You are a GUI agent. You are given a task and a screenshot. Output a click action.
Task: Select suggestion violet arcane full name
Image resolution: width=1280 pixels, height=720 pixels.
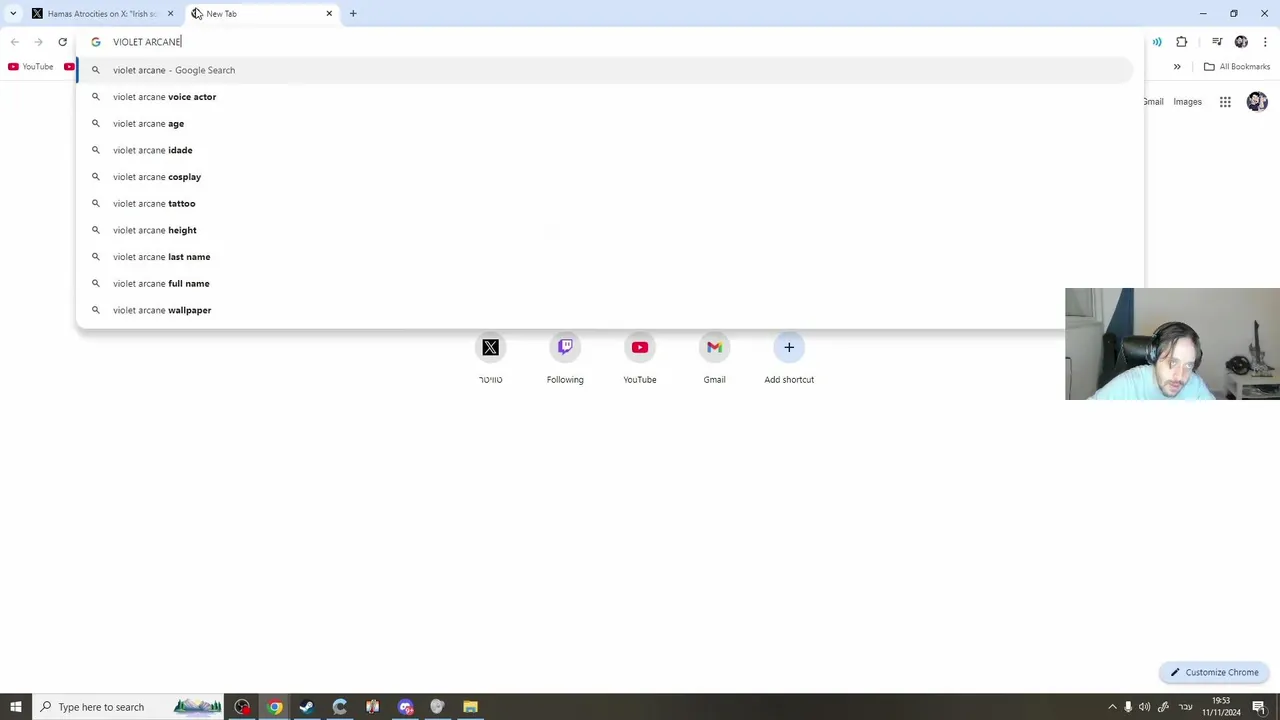click(605, 284)
